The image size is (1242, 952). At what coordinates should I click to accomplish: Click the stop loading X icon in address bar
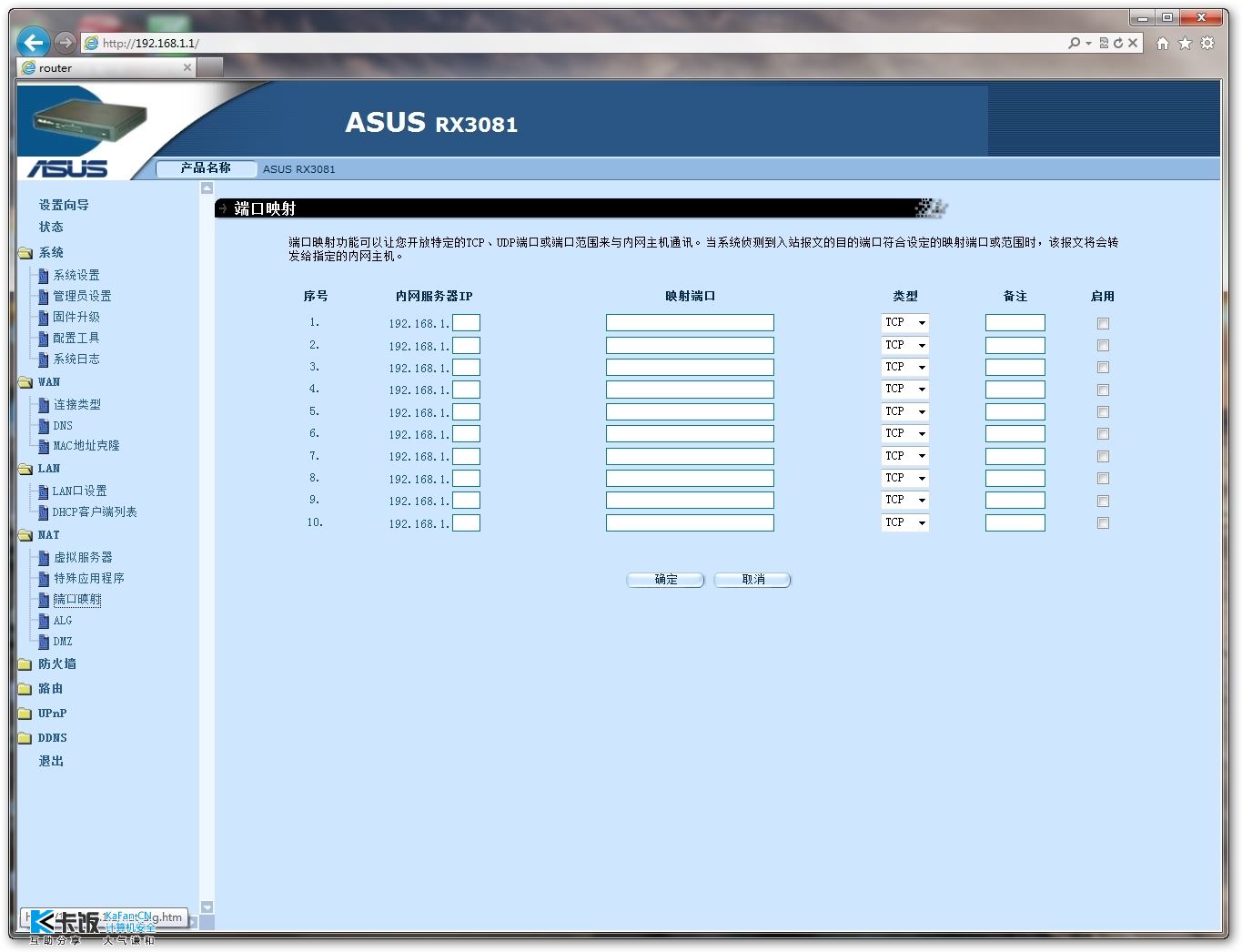(x=1133, y=43)
